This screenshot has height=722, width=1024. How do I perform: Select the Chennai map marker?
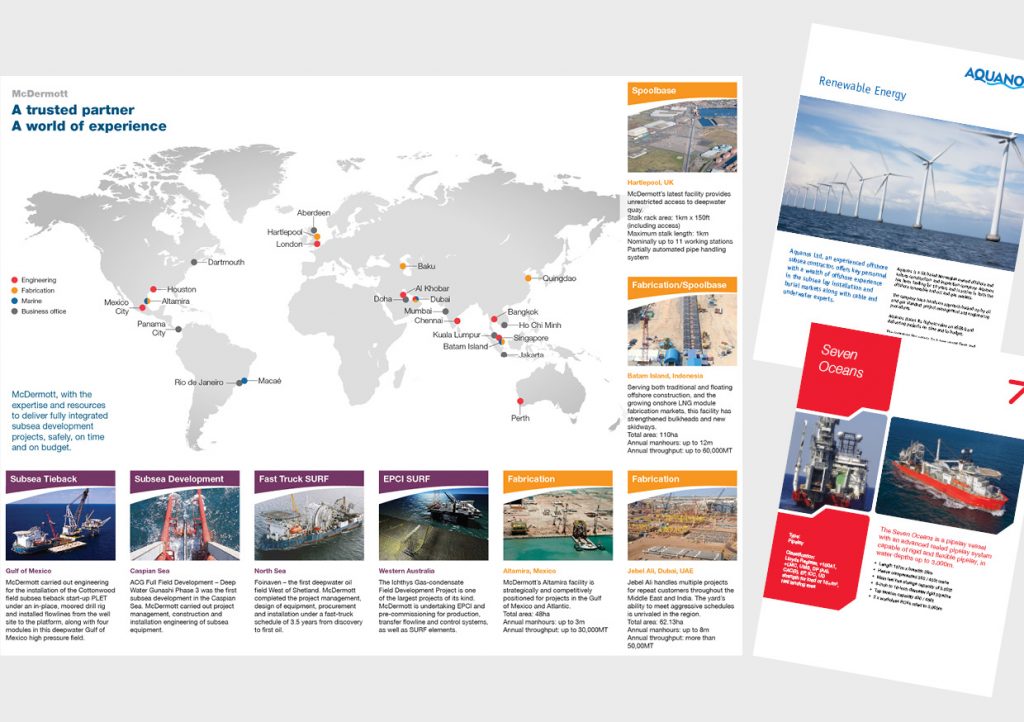(456, 321)
